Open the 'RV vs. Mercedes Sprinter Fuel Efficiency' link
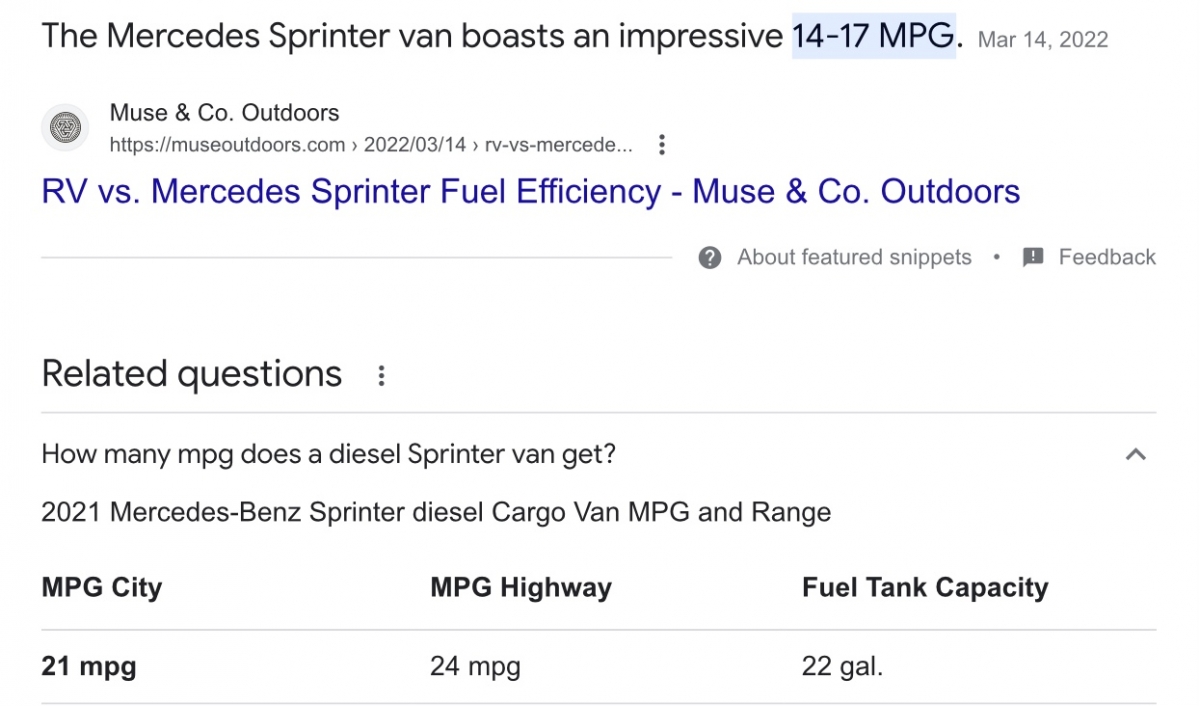This screenshot has height=706, width=1200. [530, 191]
